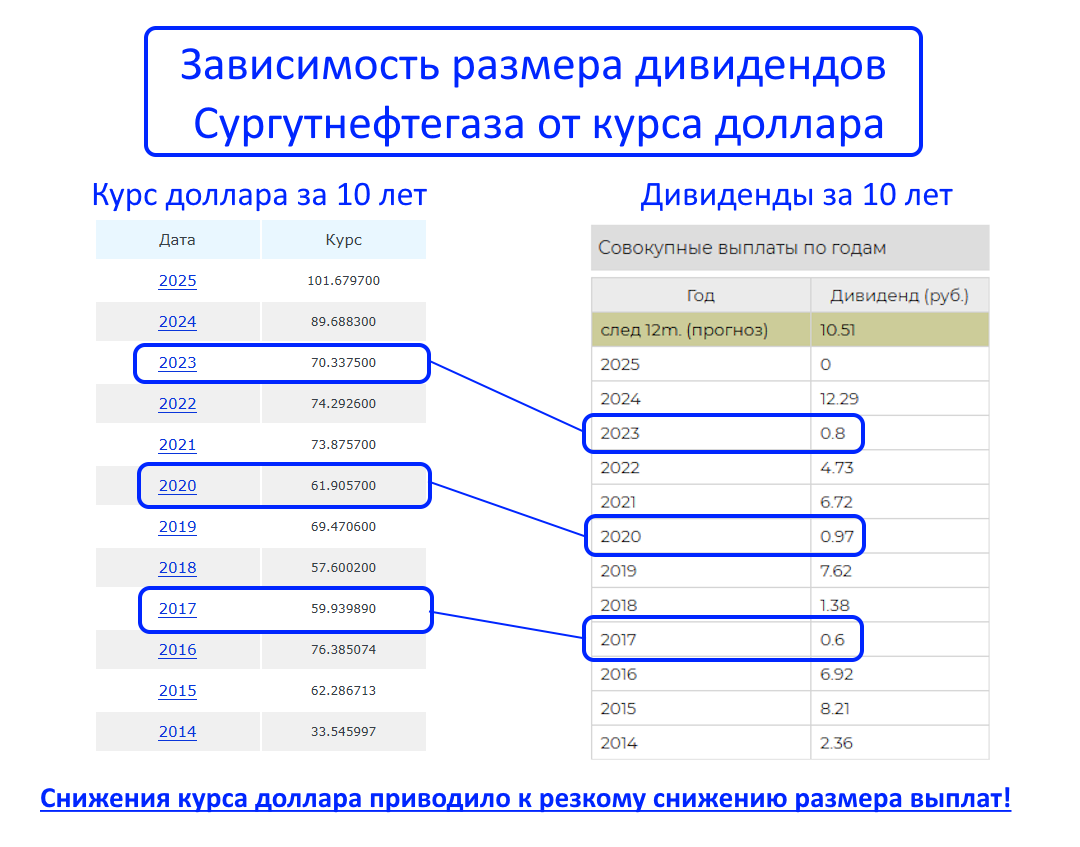Screen dimensions: 1080x847
Task: Open the 2020 year link
Action: pos(177,485)
